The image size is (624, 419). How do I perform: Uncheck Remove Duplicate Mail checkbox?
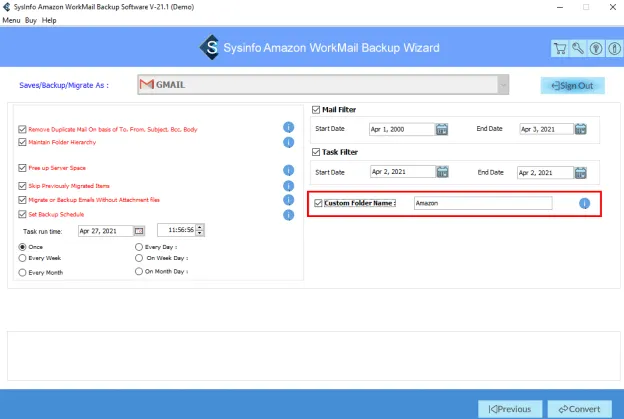coord(23,130)
